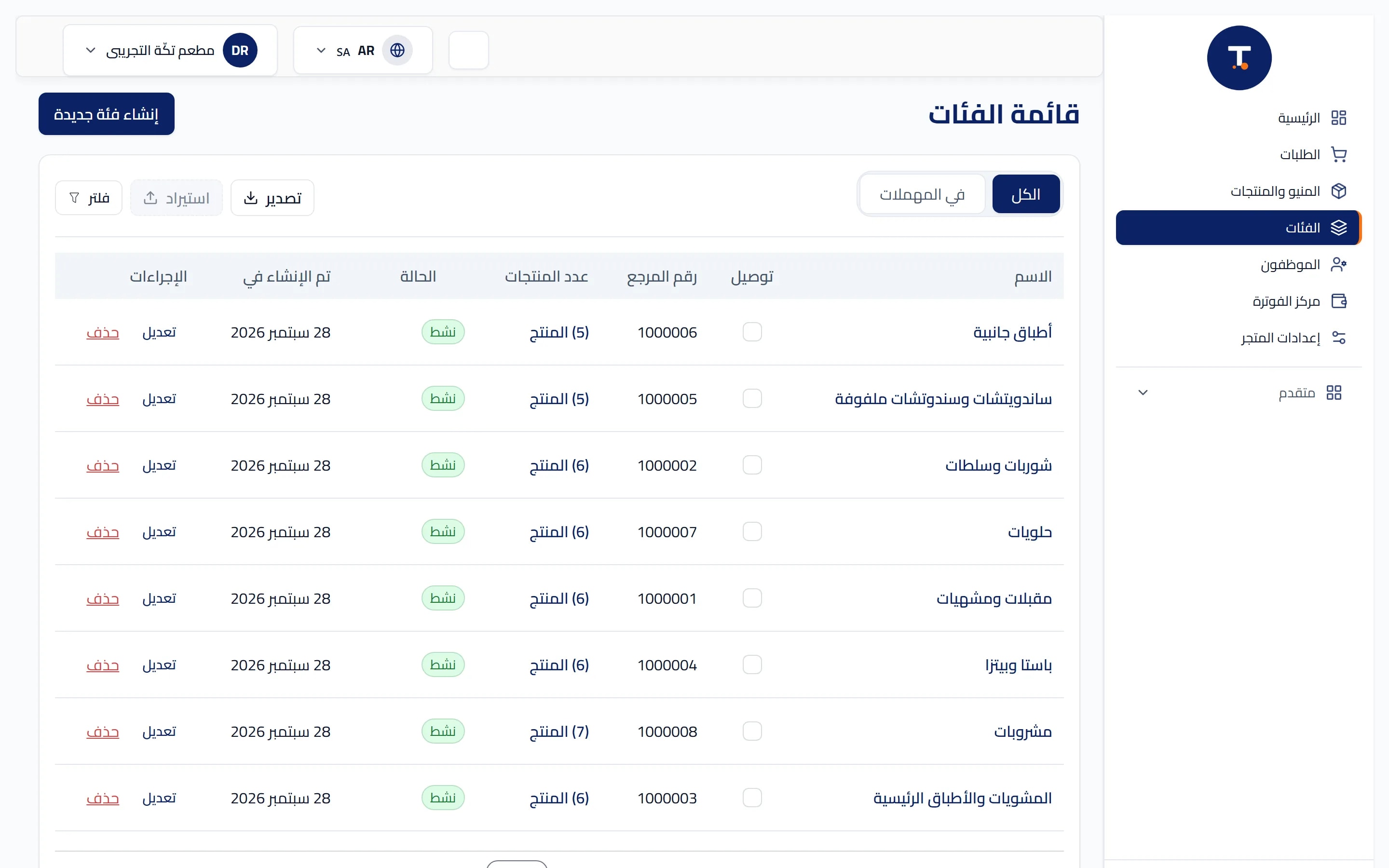Click the رقم المرجع column header
Screen dimensions: 1389x868
(x=662, y=277)
